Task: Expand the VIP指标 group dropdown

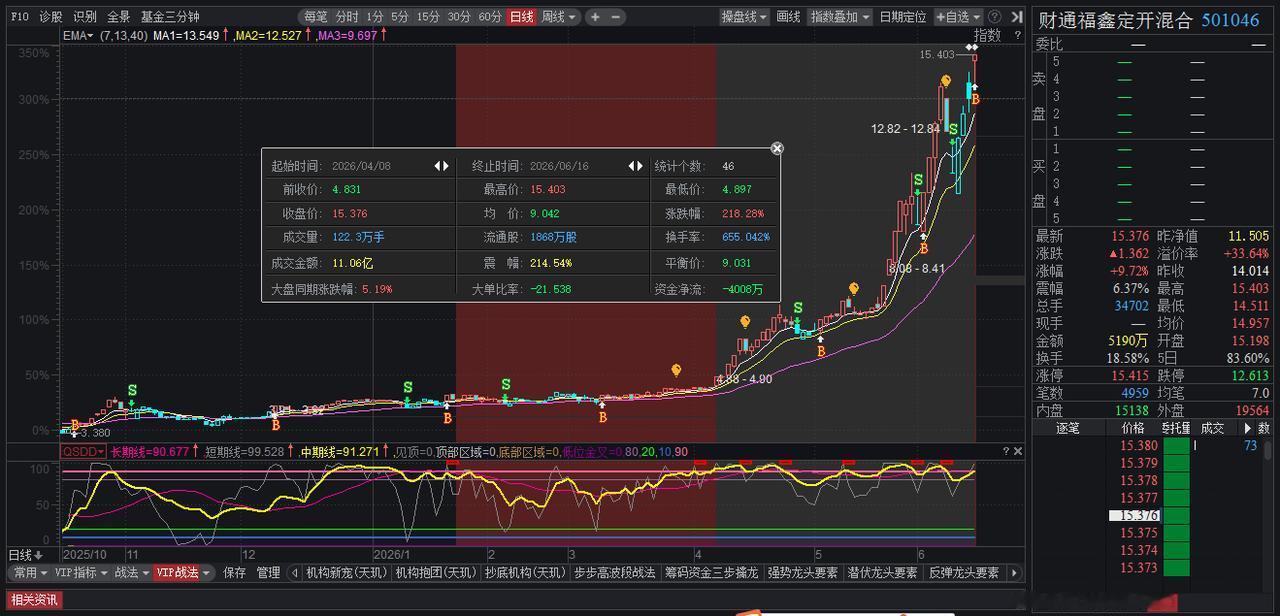Action: click(80, 573)
